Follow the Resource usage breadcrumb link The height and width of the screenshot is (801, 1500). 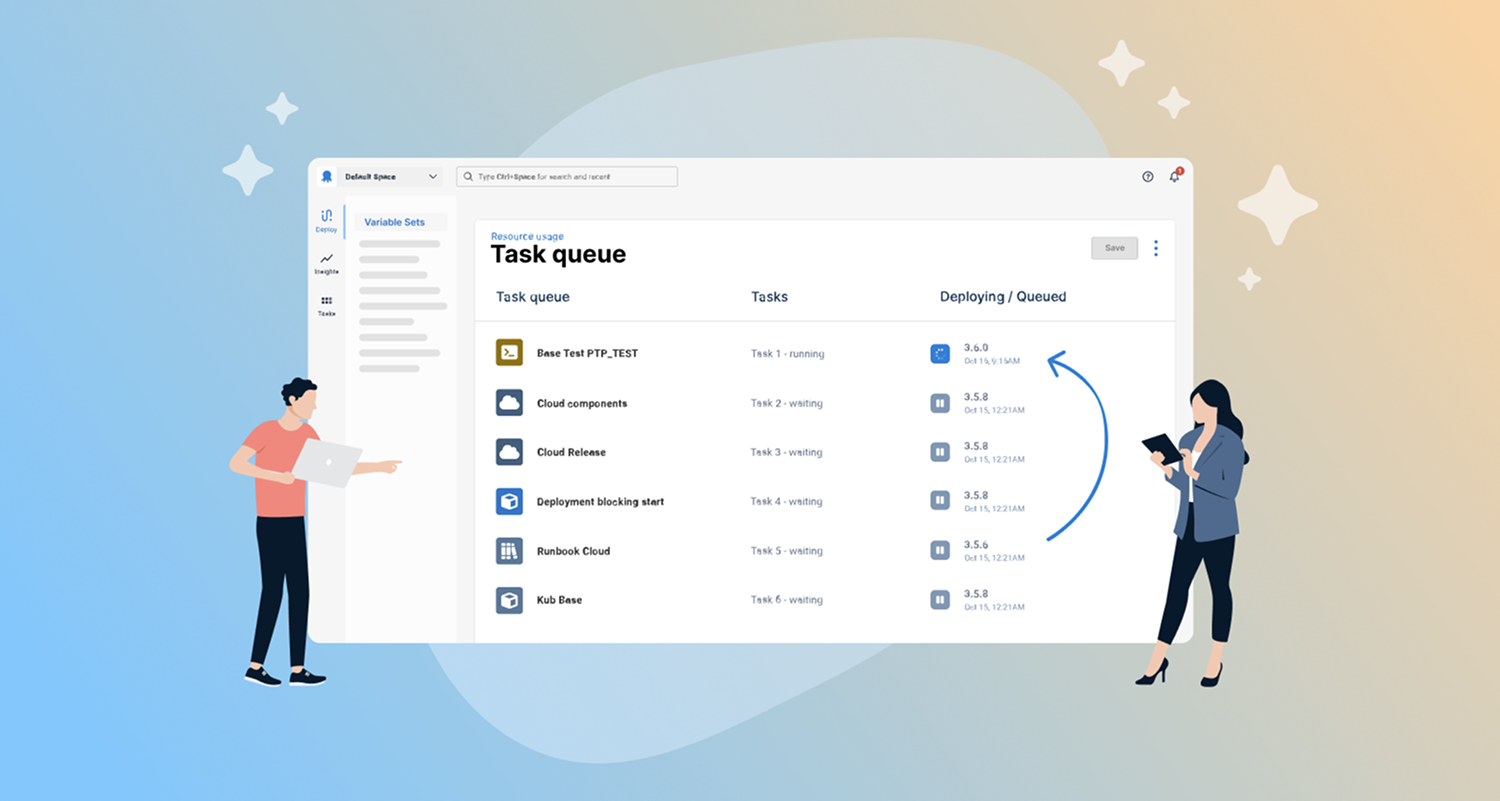point(527,236)
